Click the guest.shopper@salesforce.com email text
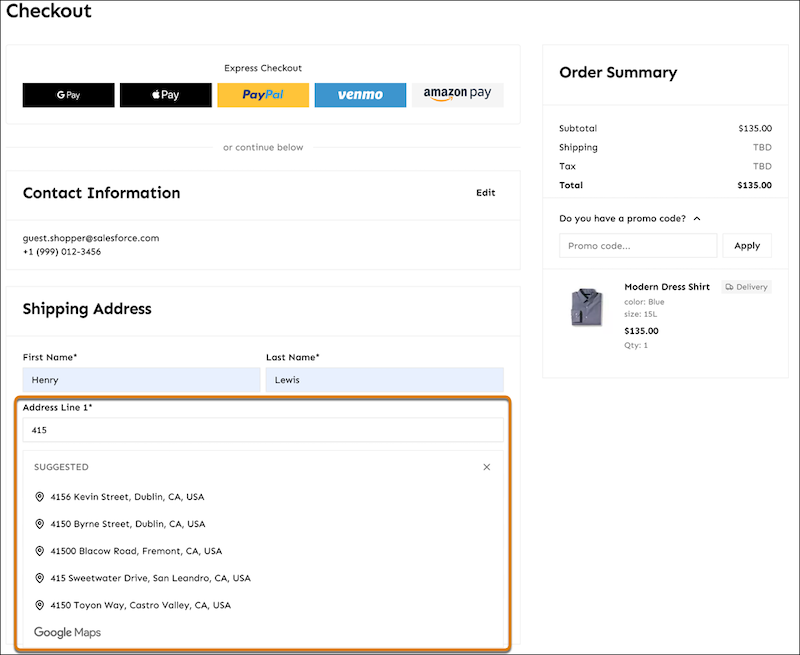 [91, 238]
